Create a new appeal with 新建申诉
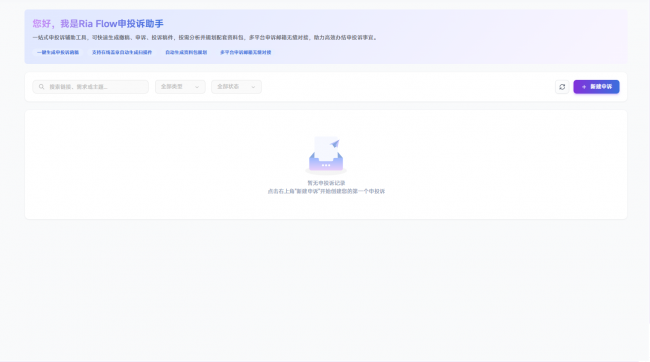The image size is (650, 362). [x=596, y=87]
